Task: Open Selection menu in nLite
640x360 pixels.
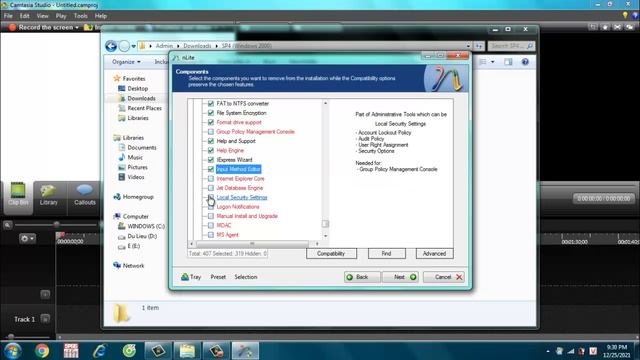Action: point(246,277)
